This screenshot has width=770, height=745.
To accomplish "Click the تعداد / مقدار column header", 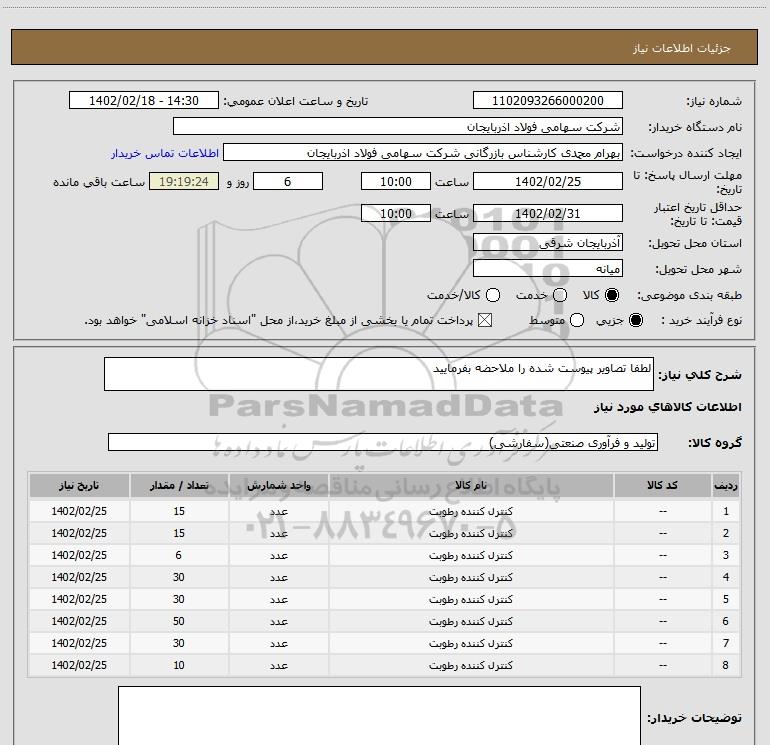I will tap(179, 485).
